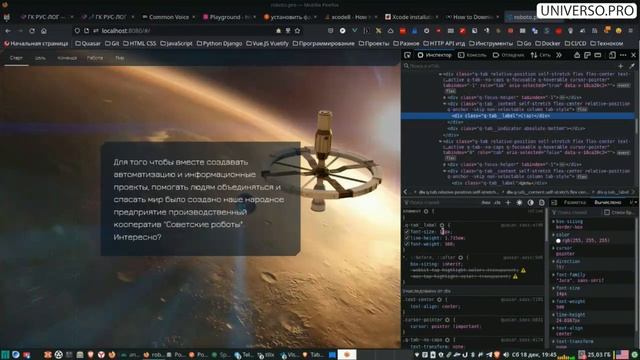Click the HTML search field in Inspector

(x=508, y=66)
